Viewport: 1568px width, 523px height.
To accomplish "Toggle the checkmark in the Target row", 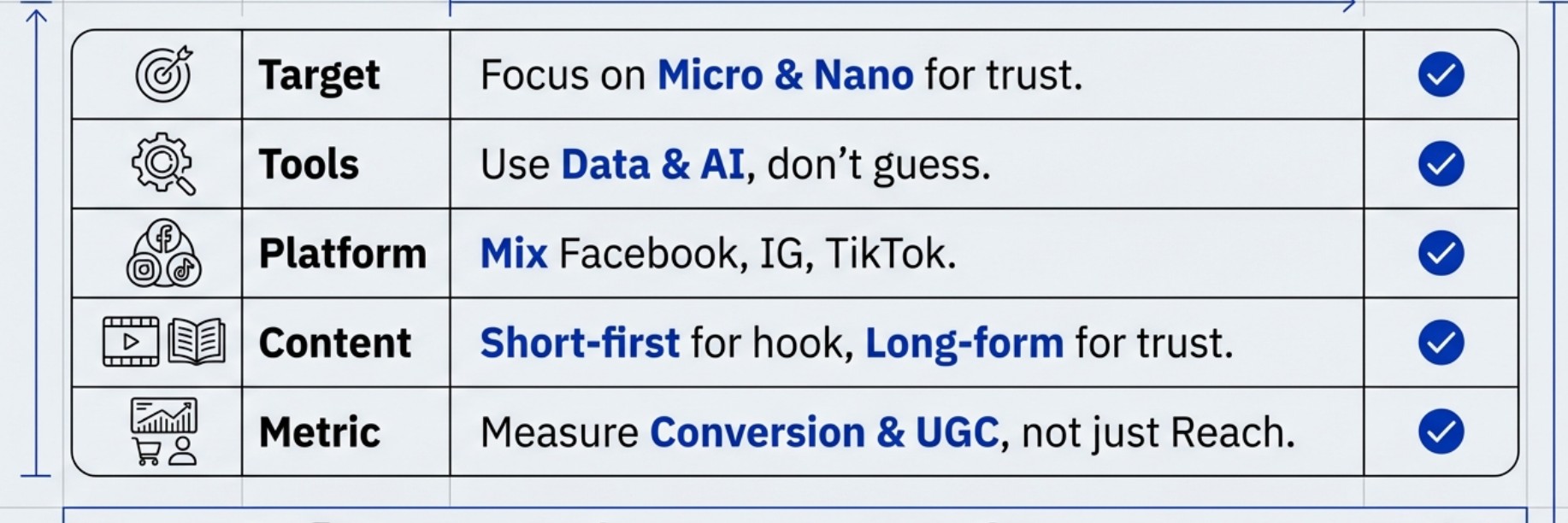I will click(1441, 74).
